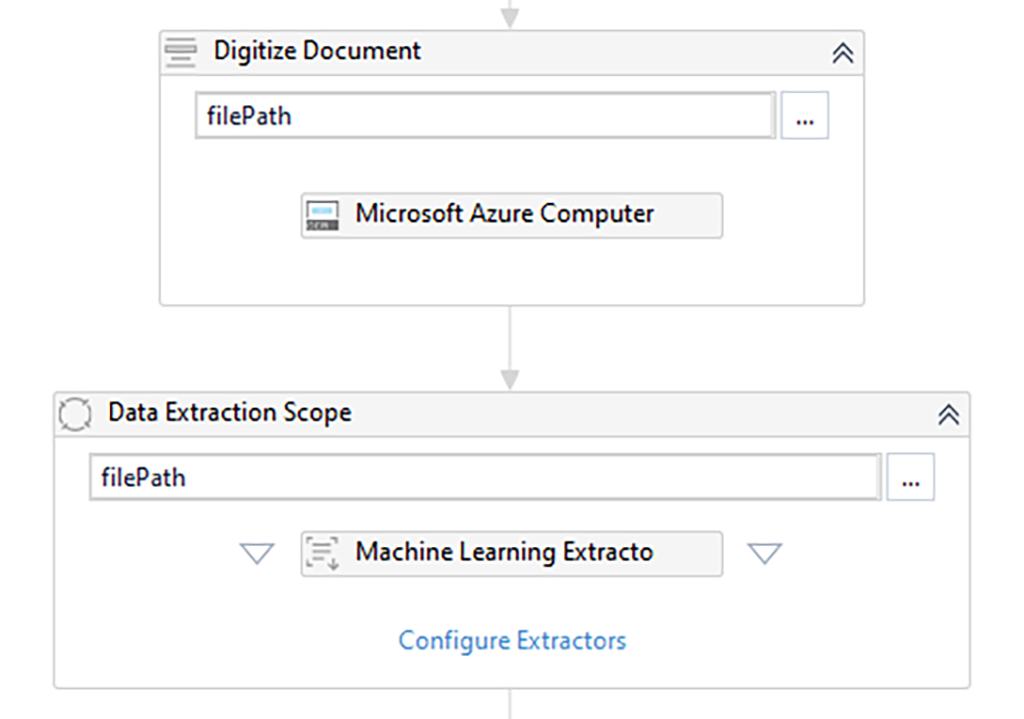Click the Data Extraction Scope activity icon
The width and height of the screenshot is (1024, 719).
point(75,413)
